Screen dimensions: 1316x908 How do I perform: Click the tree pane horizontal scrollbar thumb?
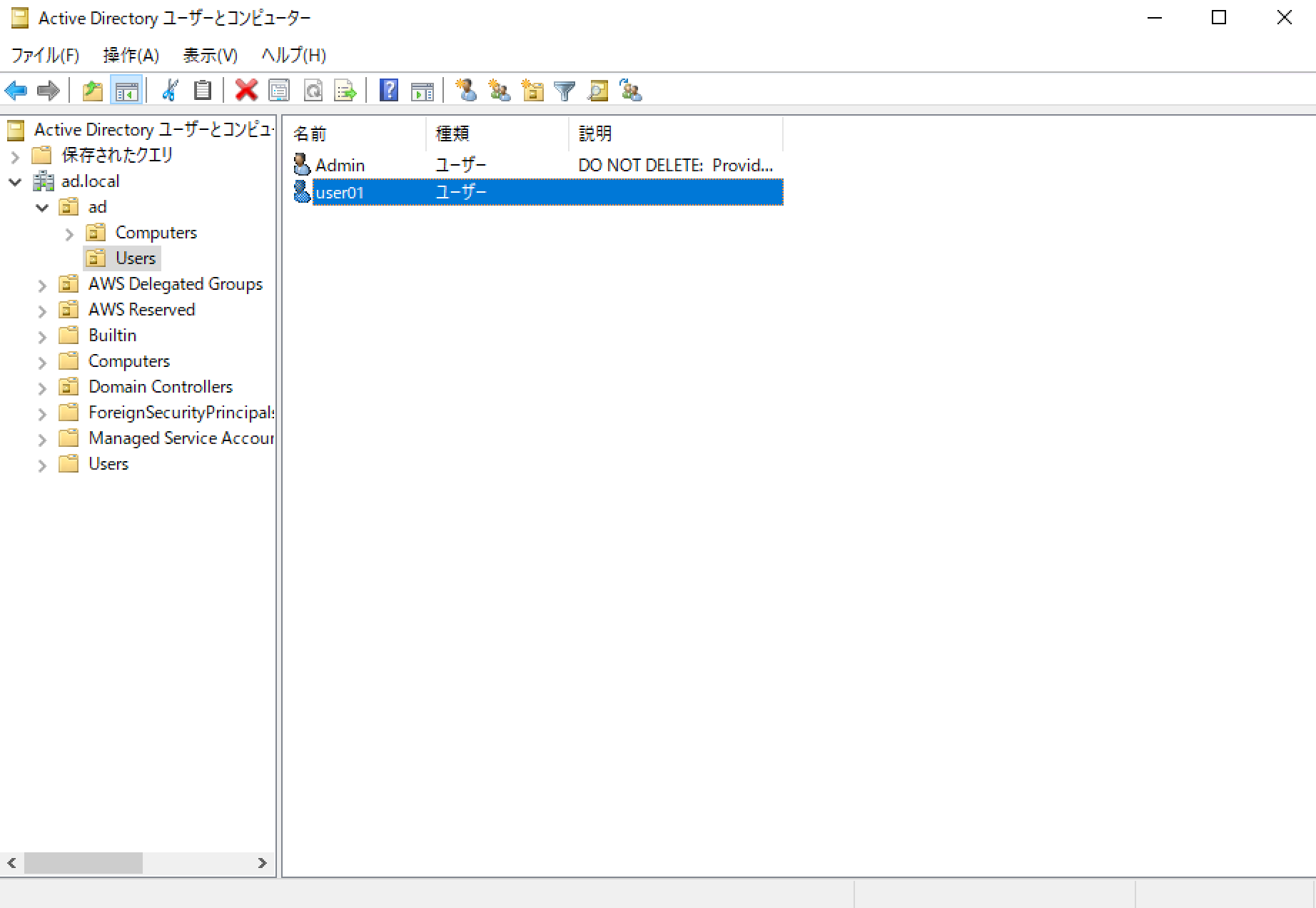[x=83, y=862]
